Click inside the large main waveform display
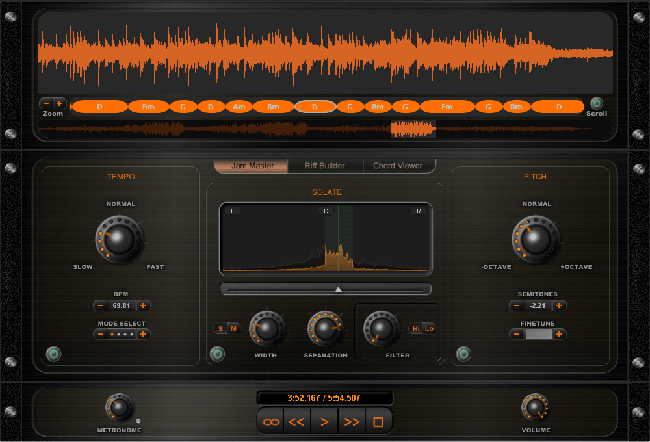Screen dimensions: 650x442 (325, 53)
